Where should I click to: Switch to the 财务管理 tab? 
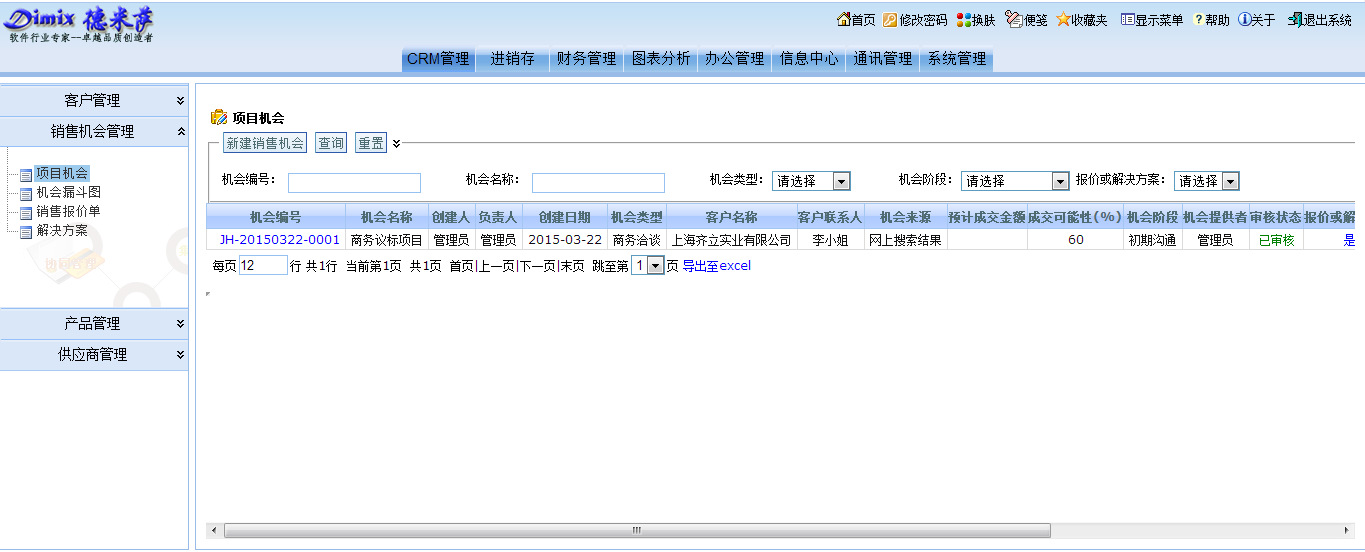586,59
